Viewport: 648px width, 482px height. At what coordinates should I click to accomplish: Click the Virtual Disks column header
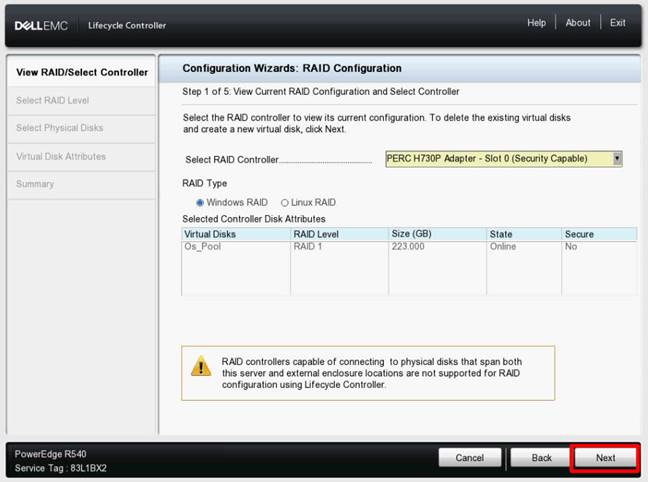pyautogui.click(x=236, y=234)
